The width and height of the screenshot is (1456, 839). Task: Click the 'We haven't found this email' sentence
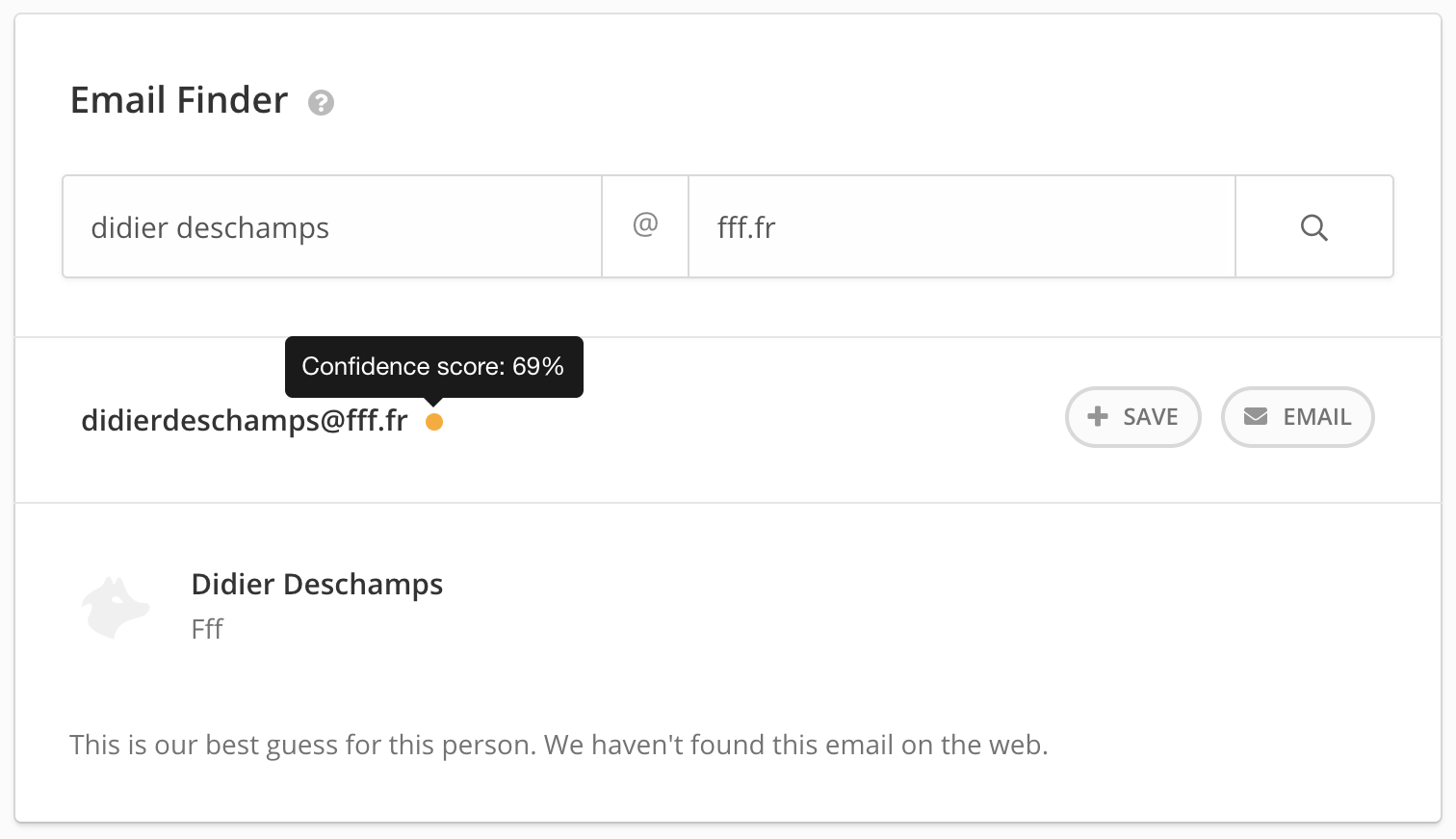tap(795, 745)
